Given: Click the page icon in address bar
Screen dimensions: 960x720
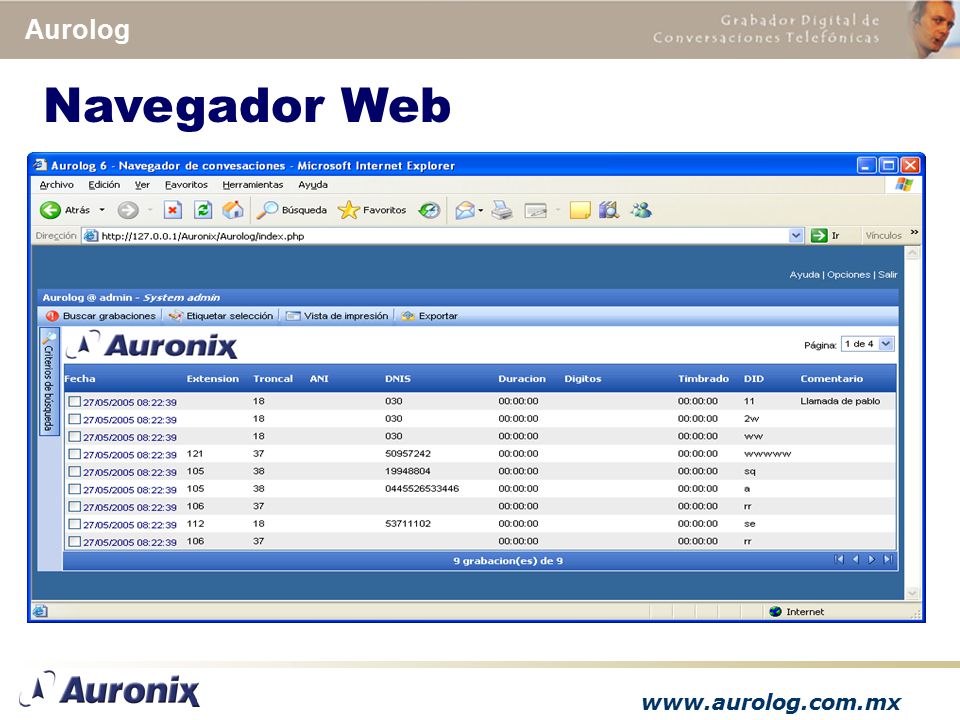Looking at the screenshot, I should (91, 236).
